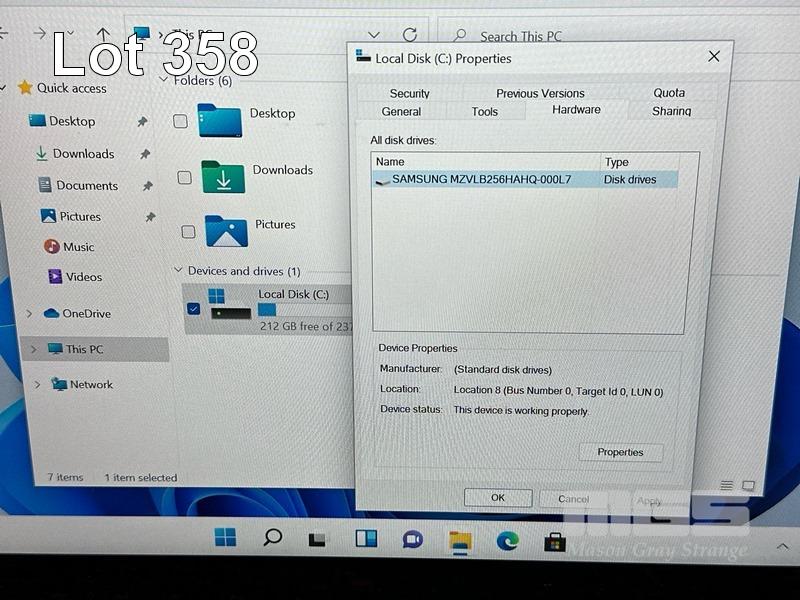Viewport: 800px width, 600px height.
Task: Switch to the General tab
Action: click(401, 111)
